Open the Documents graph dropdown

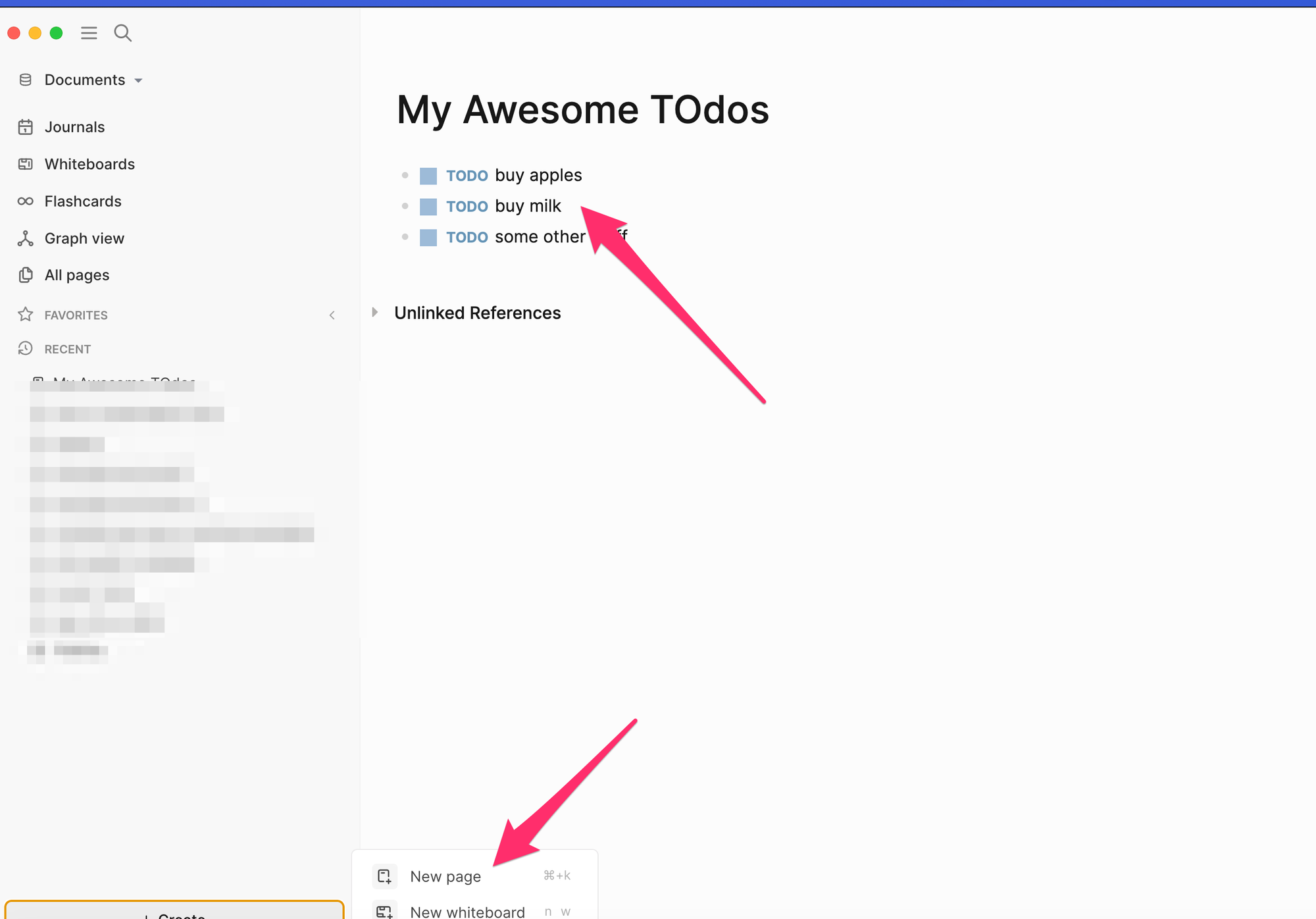click(x=85, y=80)
